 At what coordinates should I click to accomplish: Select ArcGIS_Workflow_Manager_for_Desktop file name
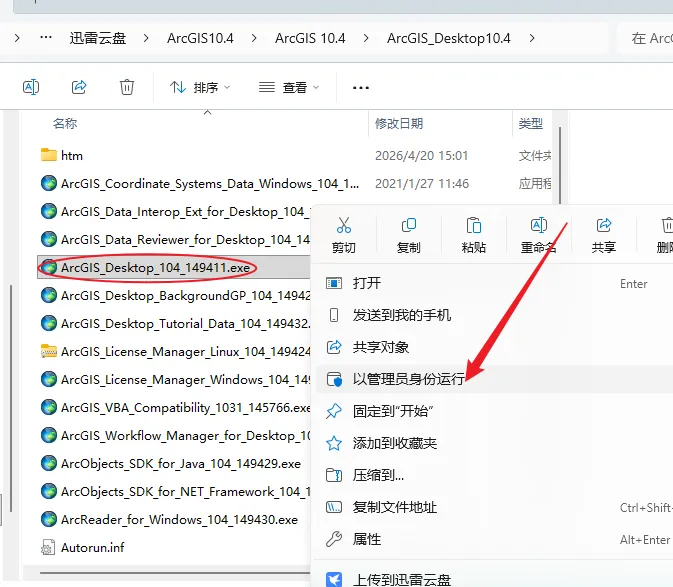coord(185,435)
